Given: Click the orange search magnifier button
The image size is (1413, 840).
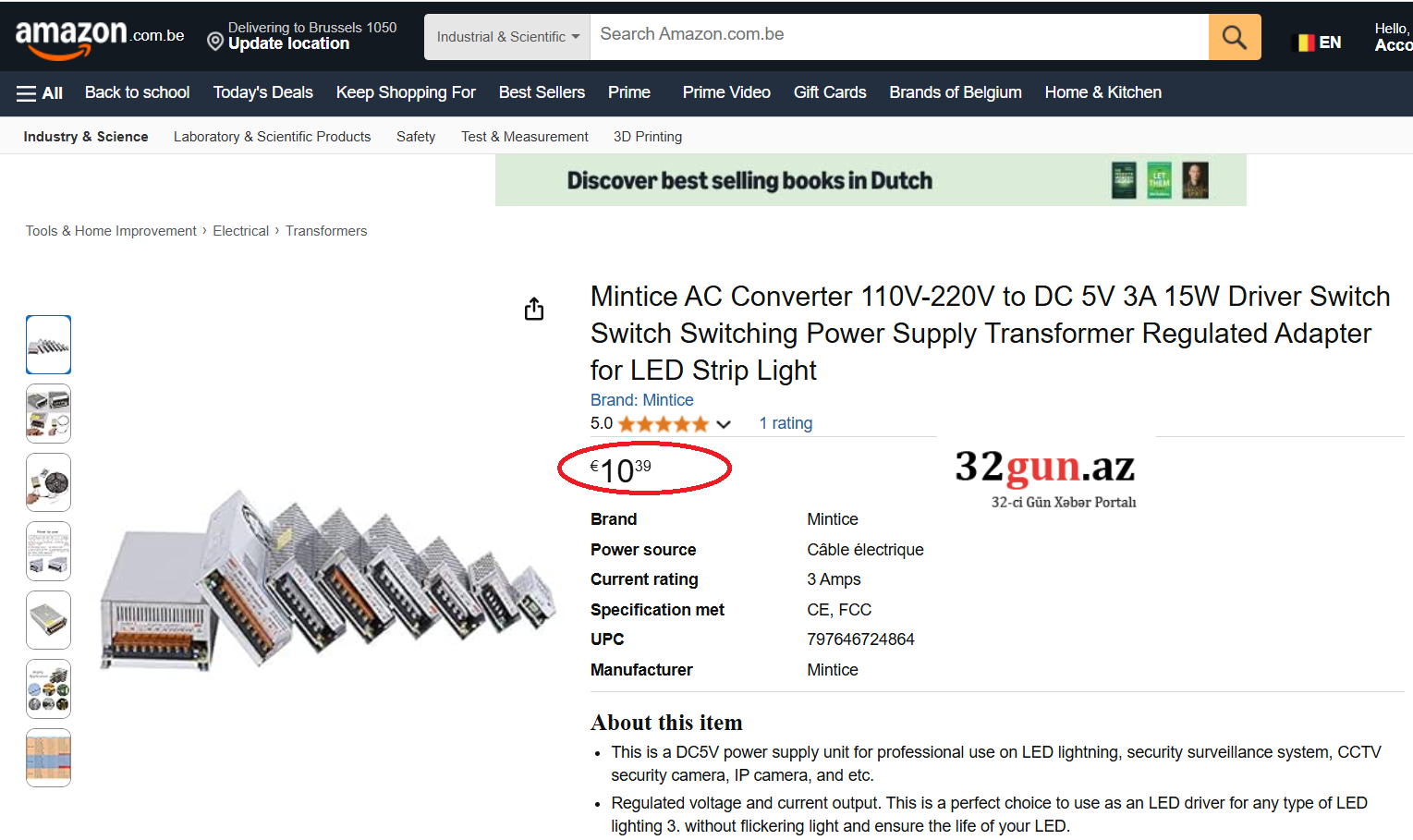Looking at the screenshot, I should [1234, 37].
